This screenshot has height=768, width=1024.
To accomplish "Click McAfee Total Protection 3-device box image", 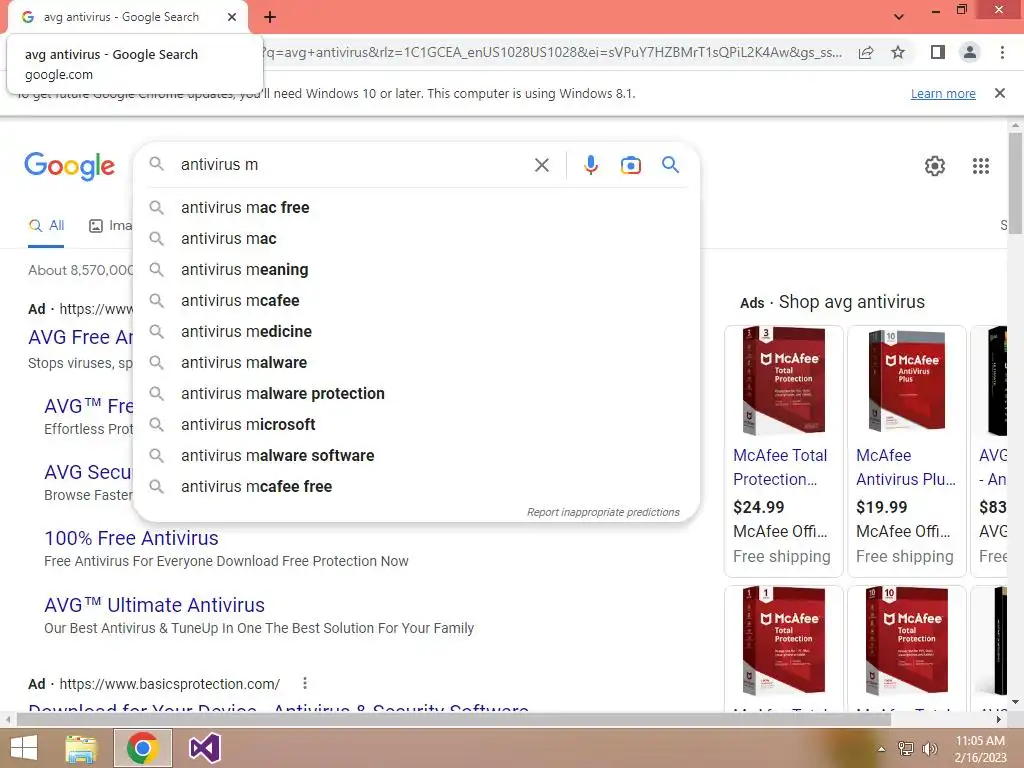I will tap(784, 381).
